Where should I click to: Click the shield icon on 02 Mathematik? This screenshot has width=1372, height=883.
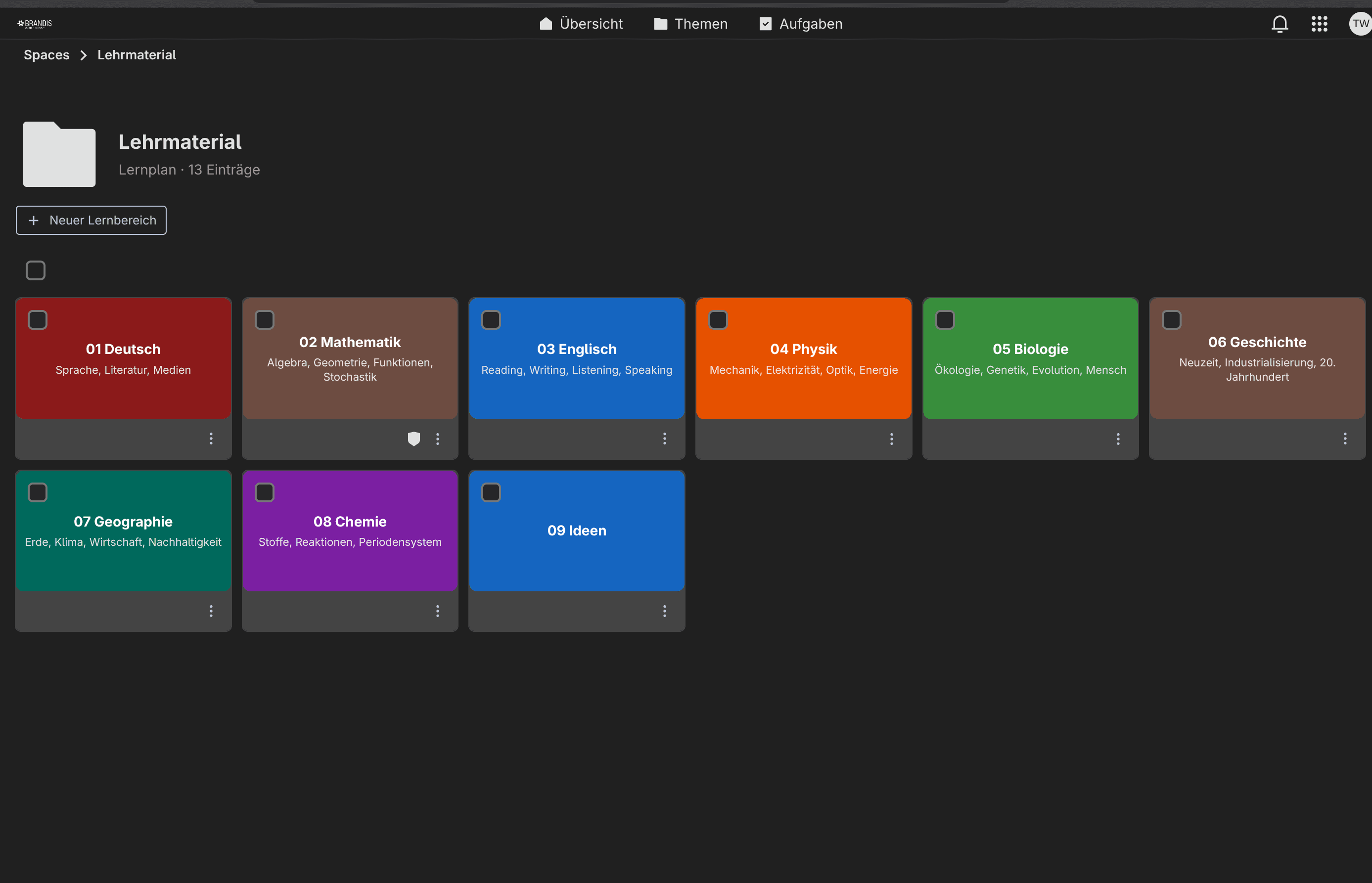coord(413,439)
